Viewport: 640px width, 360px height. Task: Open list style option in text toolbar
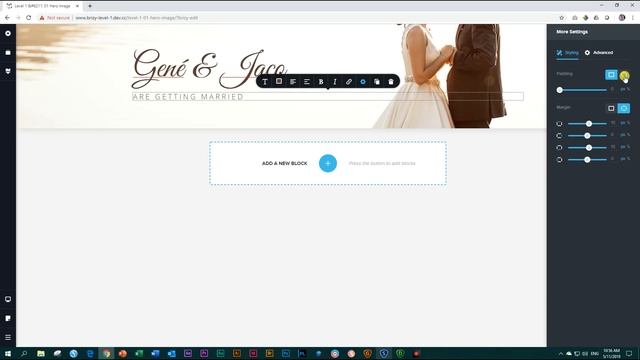click(x=307, y=82)
